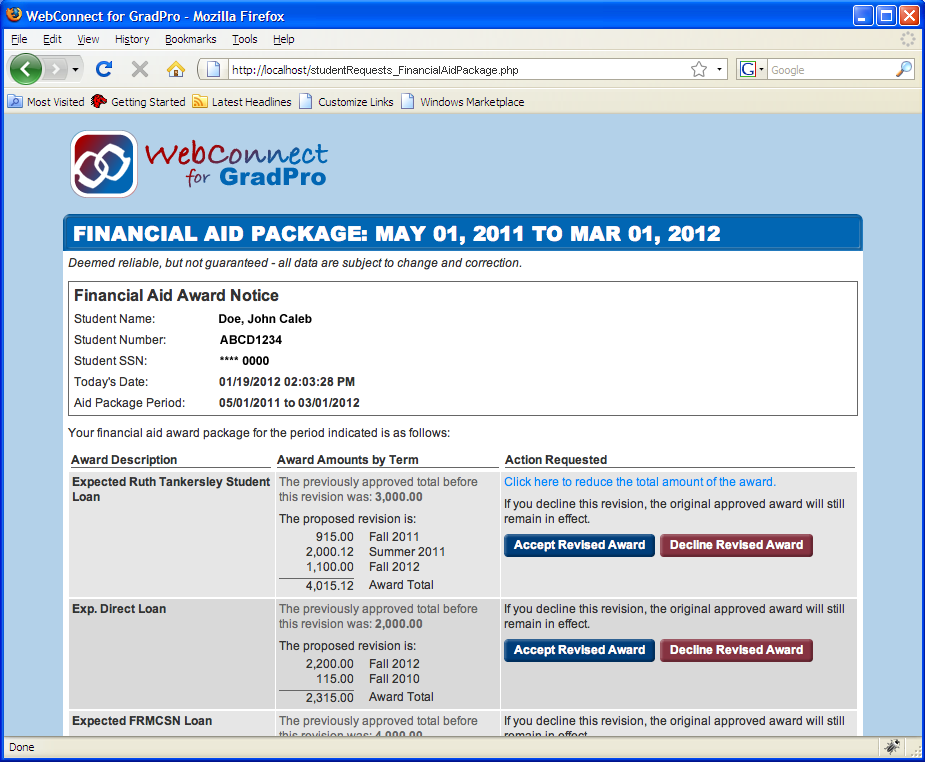Click the loading throbber icon at top right
Viewport: 925px width, 762px height.
click(x=907, y=40)
